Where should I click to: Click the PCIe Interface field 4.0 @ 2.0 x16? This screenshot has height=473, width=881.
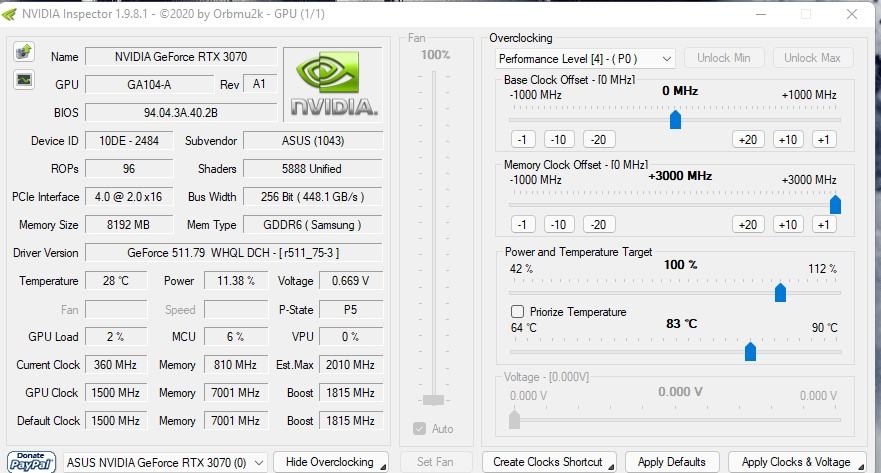[x=129, y=197]
